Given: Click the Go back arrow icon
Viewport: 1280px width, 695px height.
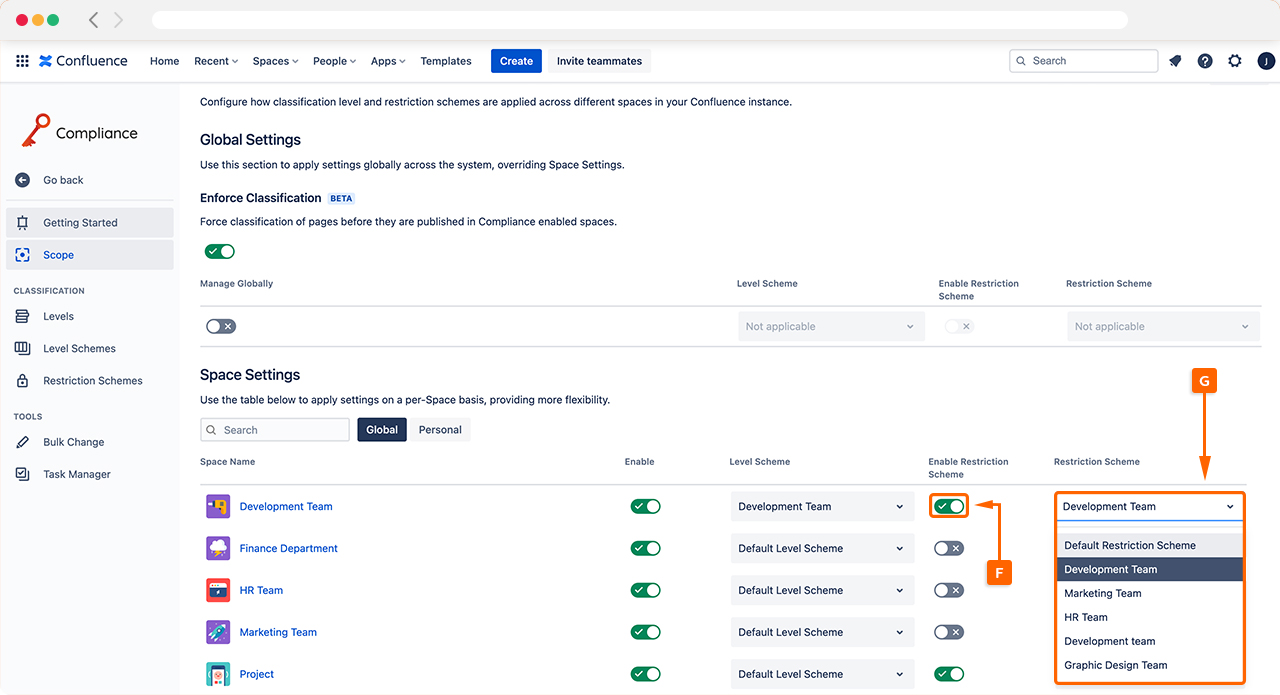Looking at the screenshot, I should click(x=22, y=180).
